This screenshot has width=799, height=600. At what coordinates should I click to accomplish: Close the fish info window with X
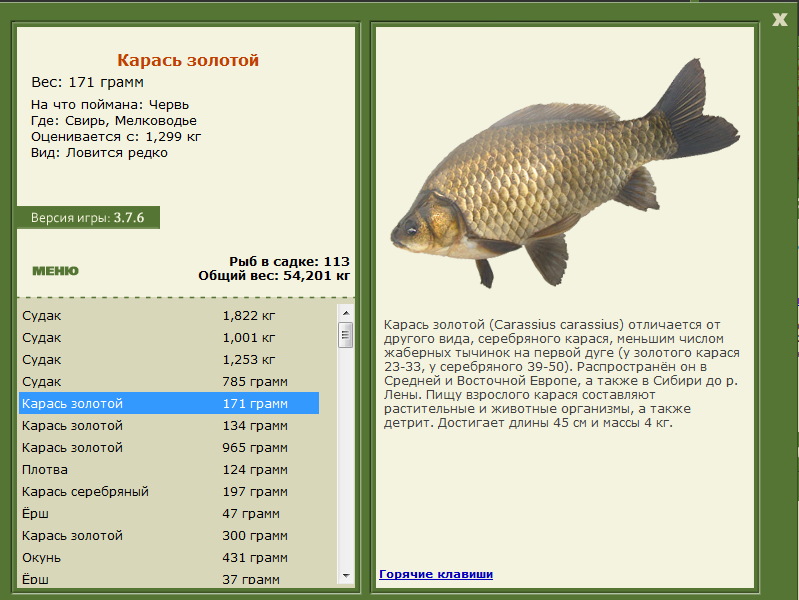[x=780, y=20]
